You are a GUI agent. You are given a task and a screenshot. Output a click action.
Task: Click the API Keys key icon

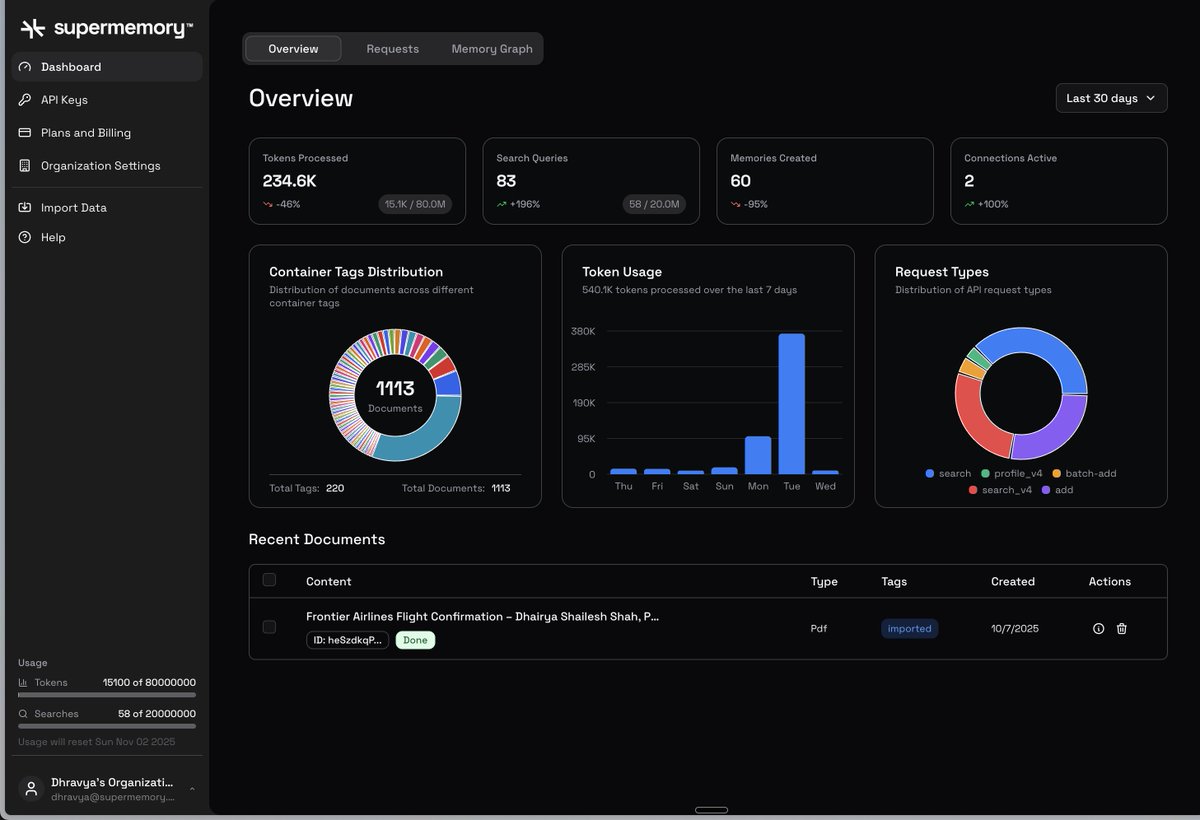[25, 100]
